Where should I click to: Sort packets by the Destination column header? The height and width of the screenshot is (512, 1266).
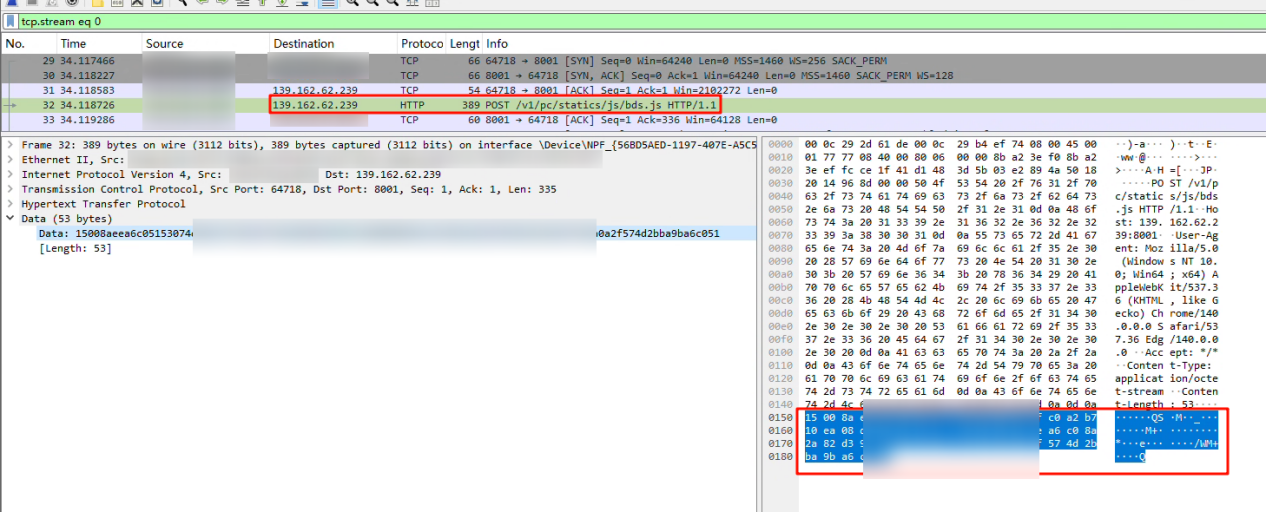(x=303, y=44)
